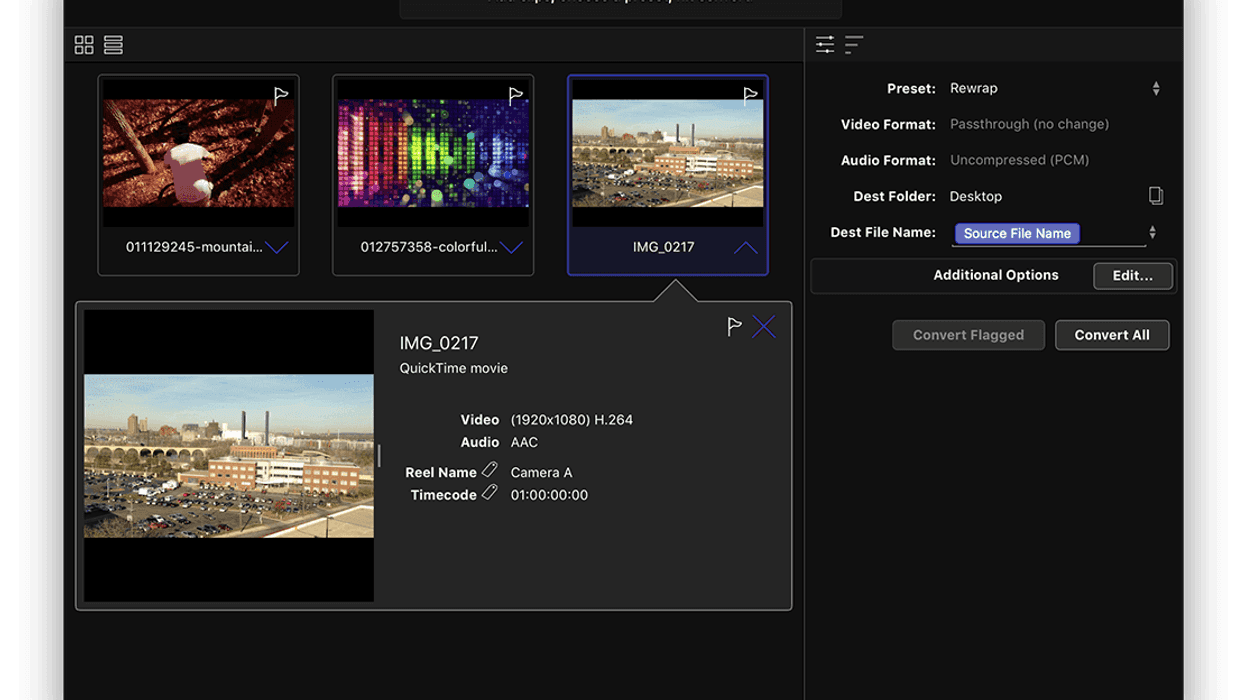Open the job queue list tab
This screenshot has width=1245, height=700.
(x=854, y=44)
